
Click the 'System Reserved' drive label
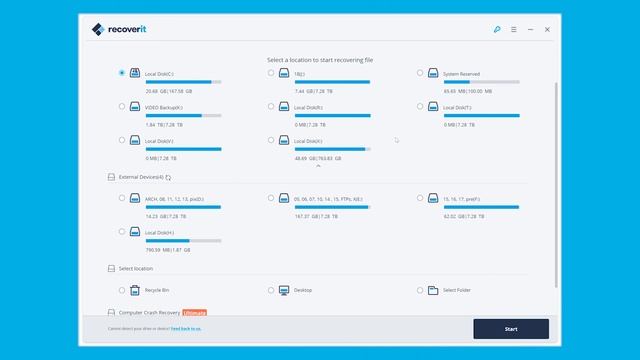[462, 74]
